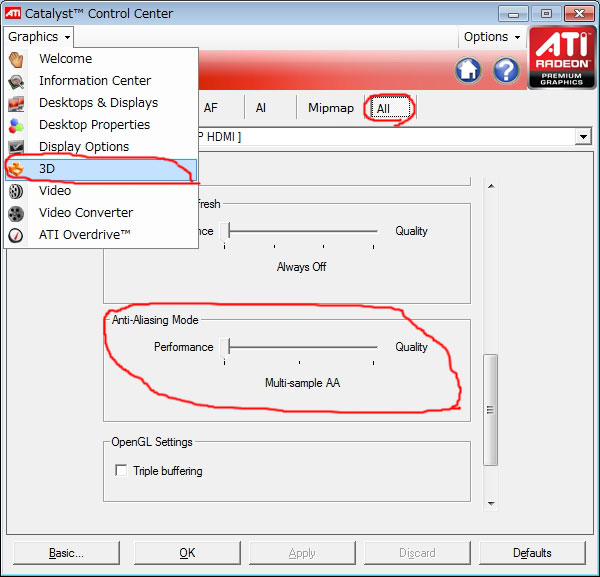Open the Video menu entry
The width and height of the screenshot is (600, 577).
(x=101, y=191)
